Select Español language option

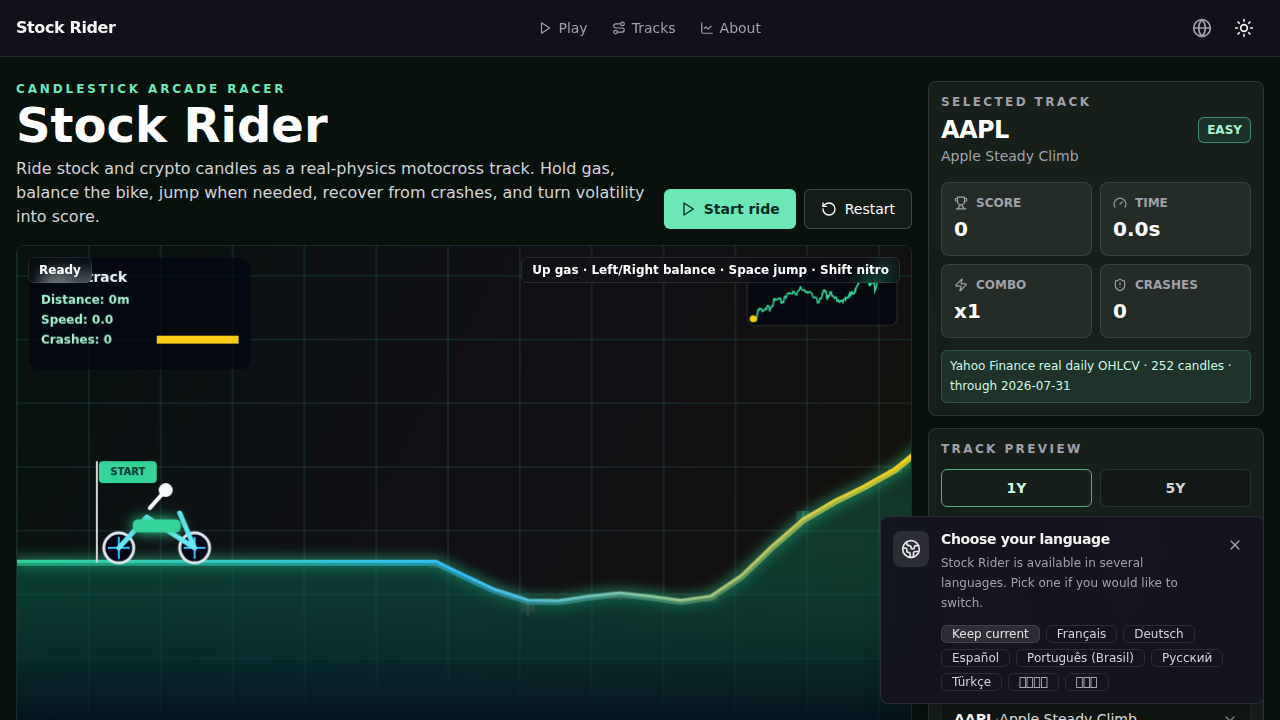coord(975,658)
